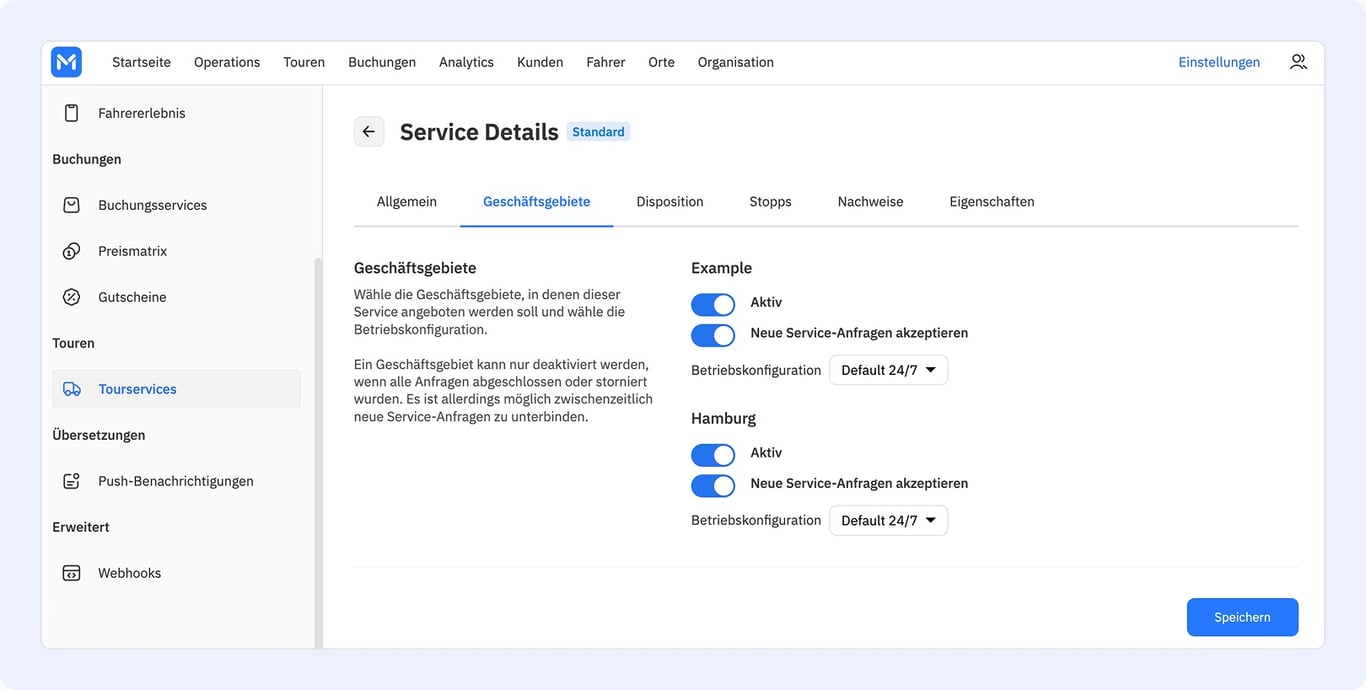Open Betriebskonfiguration dropdown for Example
This screenshot has width=1366, height=690.
click(x=888, y=370)
